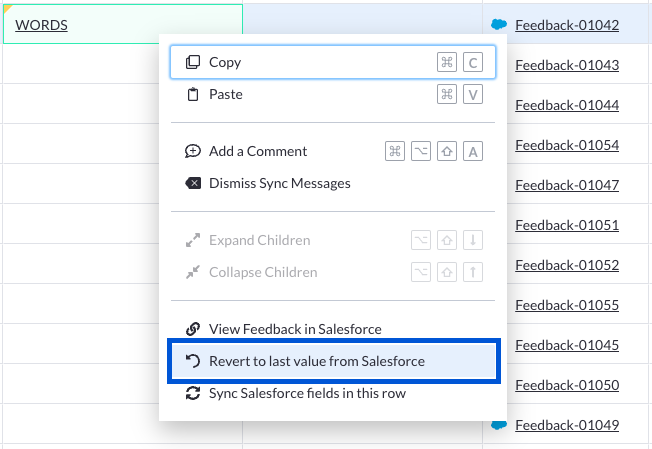Click the chain link icon for View Feedback
The width and height of the screenshot is (652, 449).
point(193,329)
